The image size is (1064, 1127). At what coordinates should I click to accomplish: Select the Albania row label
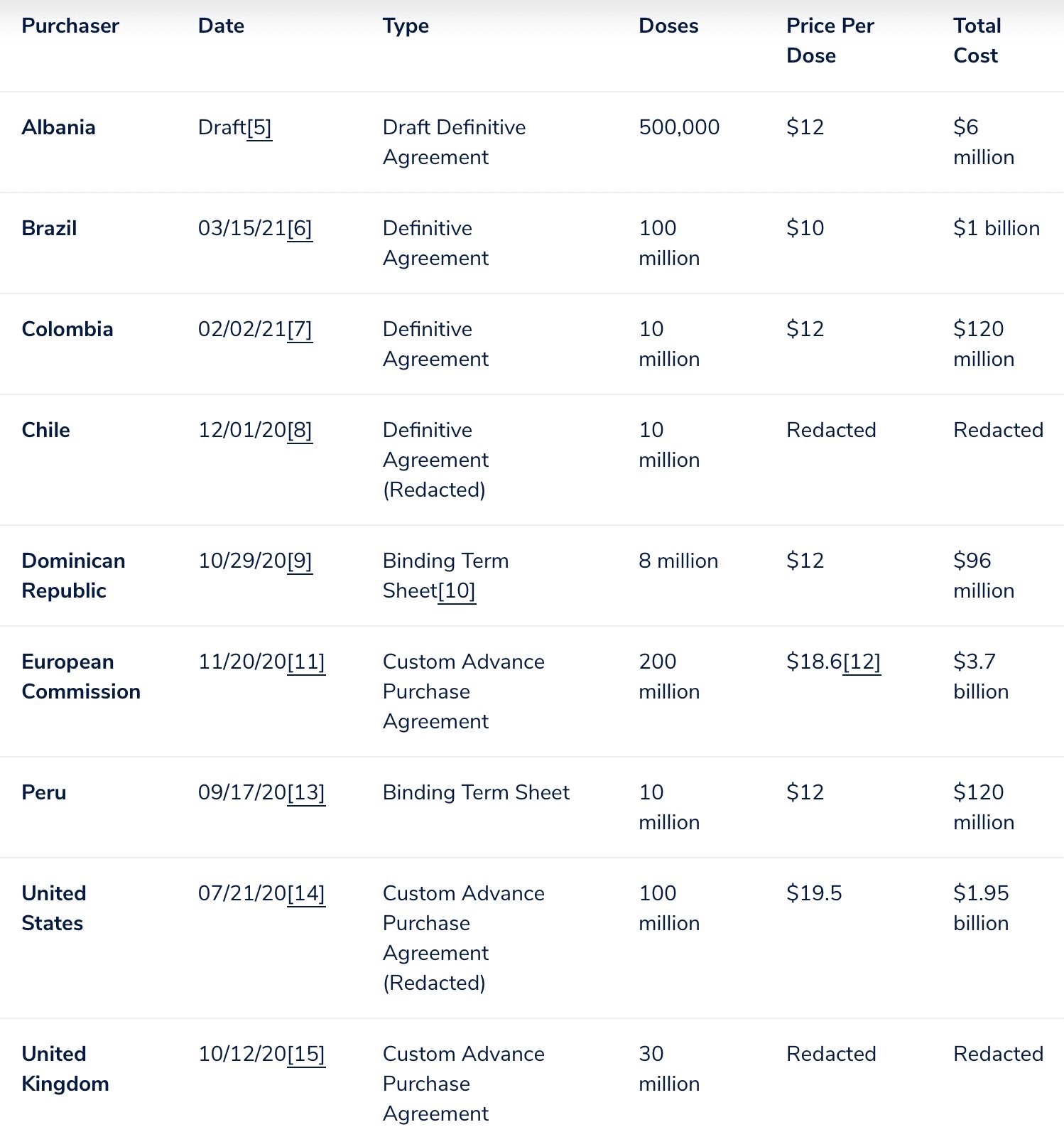(x=58, y=128)
